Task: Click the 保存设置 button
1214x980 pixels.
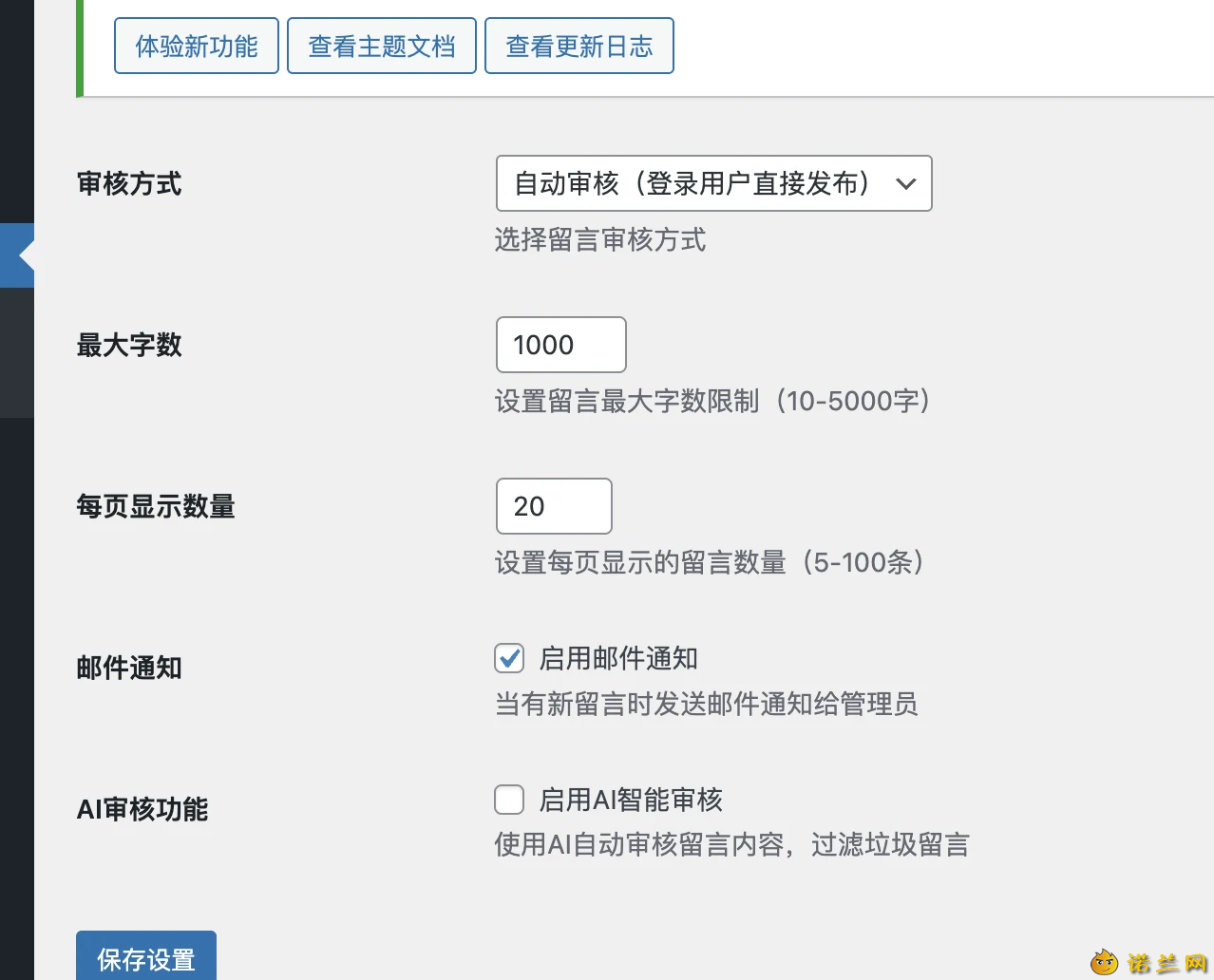Action: [x=146, y=957]
